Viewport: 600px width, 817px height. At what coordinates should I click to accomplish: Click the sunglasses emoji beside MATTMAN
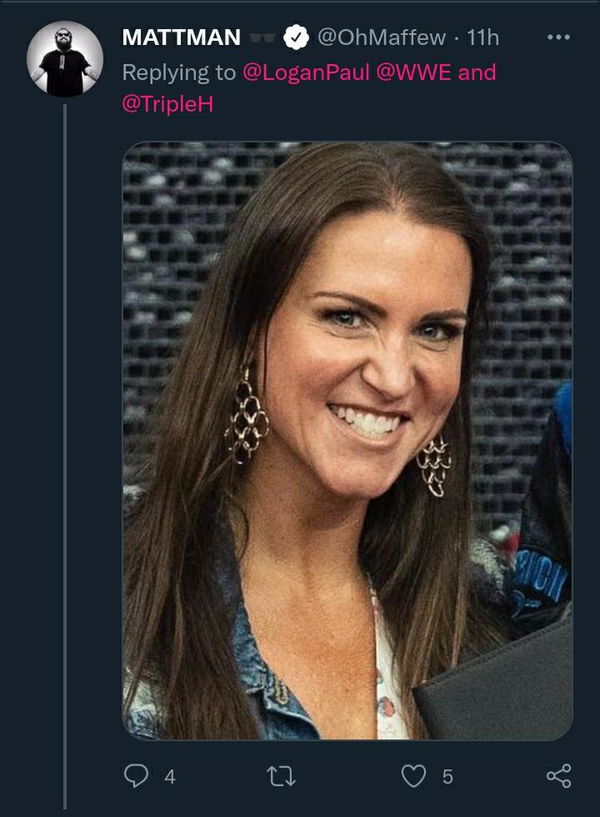pos(263,38)
